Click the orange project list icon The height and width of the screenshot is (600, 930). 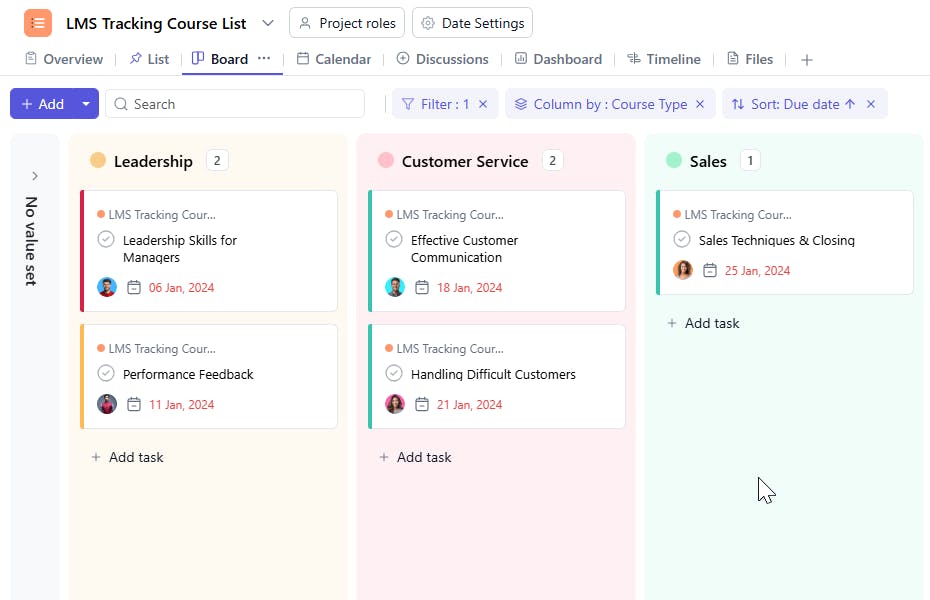tap(38, 23)
